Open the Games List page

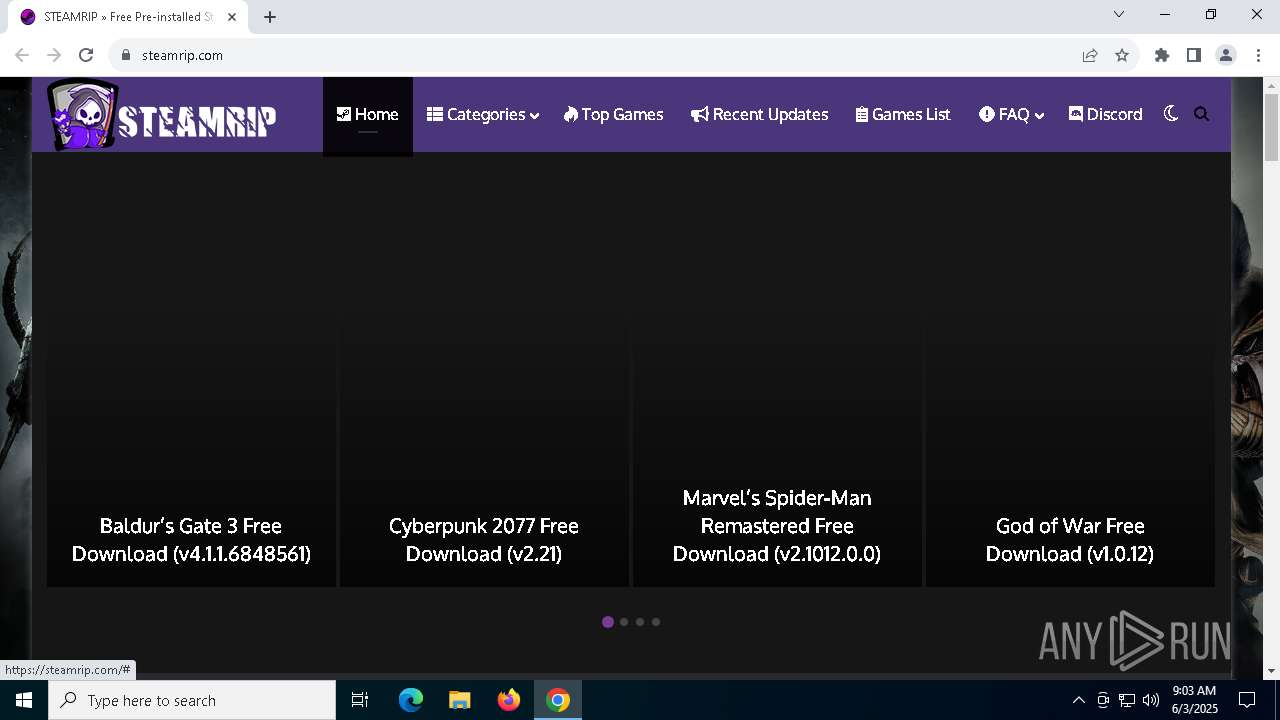click(x=903, y=114)
